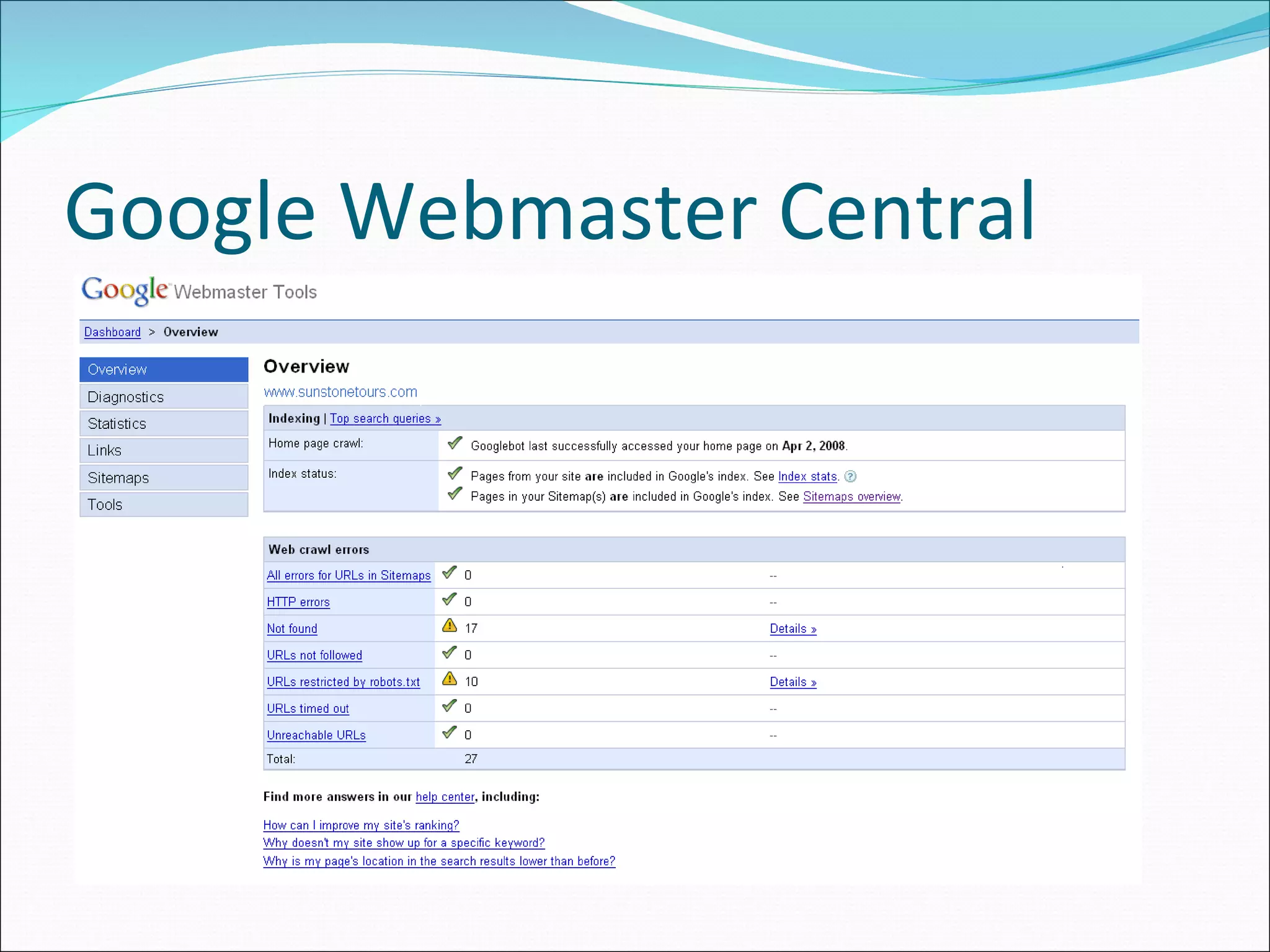This screenshot has height=952, width=1270.
Task: Open the help center link
Action: coord(445,797)
